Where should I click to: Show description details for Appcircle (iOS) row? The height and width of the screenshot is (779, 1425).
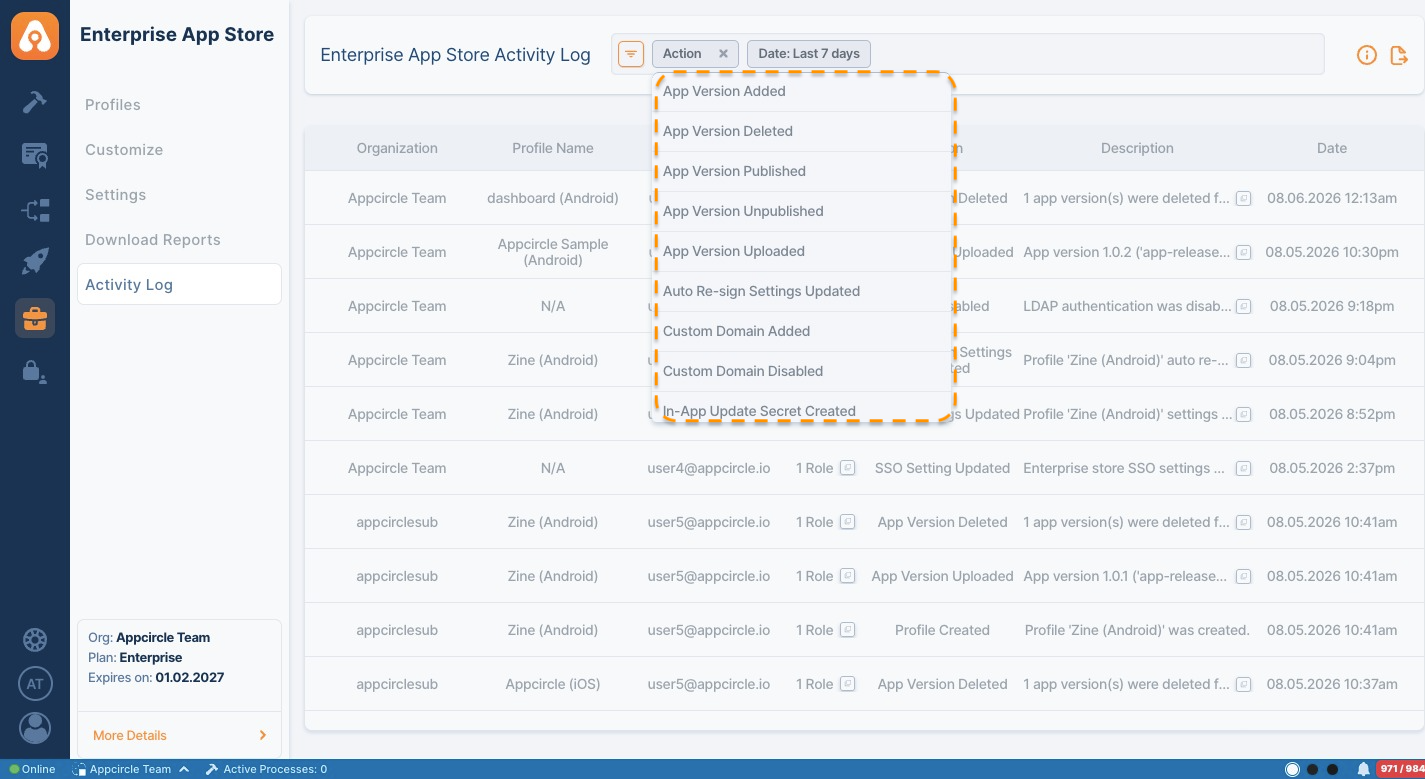click(x=1243, y=684)
